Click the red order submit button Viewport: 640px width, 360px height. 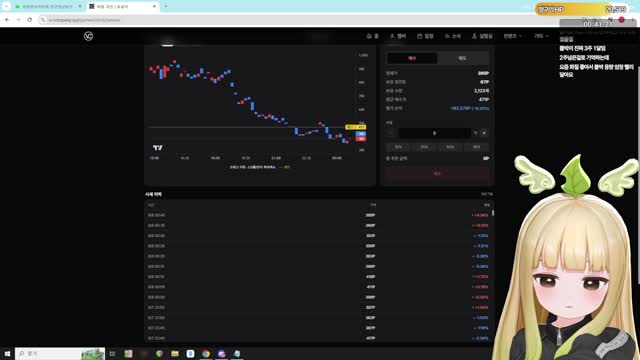(x=437, y=173)
